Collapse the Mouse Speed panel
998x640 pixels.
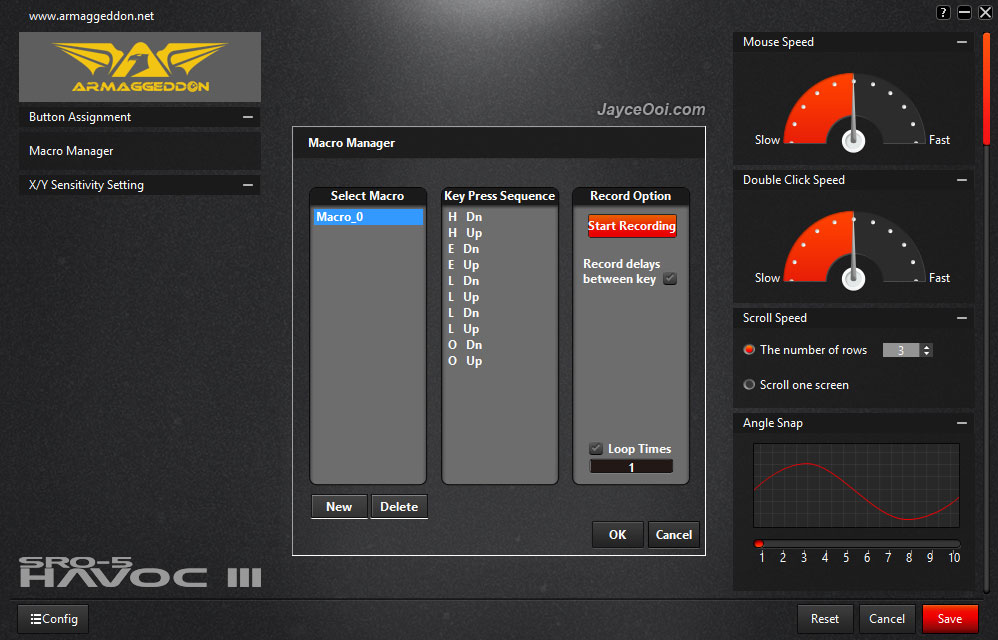962,42
